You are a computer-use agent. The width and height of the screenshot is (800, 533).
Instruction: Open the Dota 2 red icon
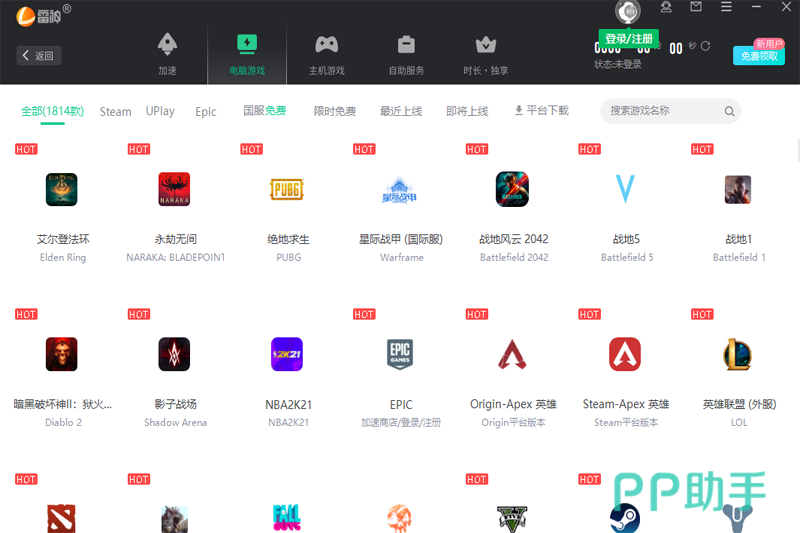(62, 518)
